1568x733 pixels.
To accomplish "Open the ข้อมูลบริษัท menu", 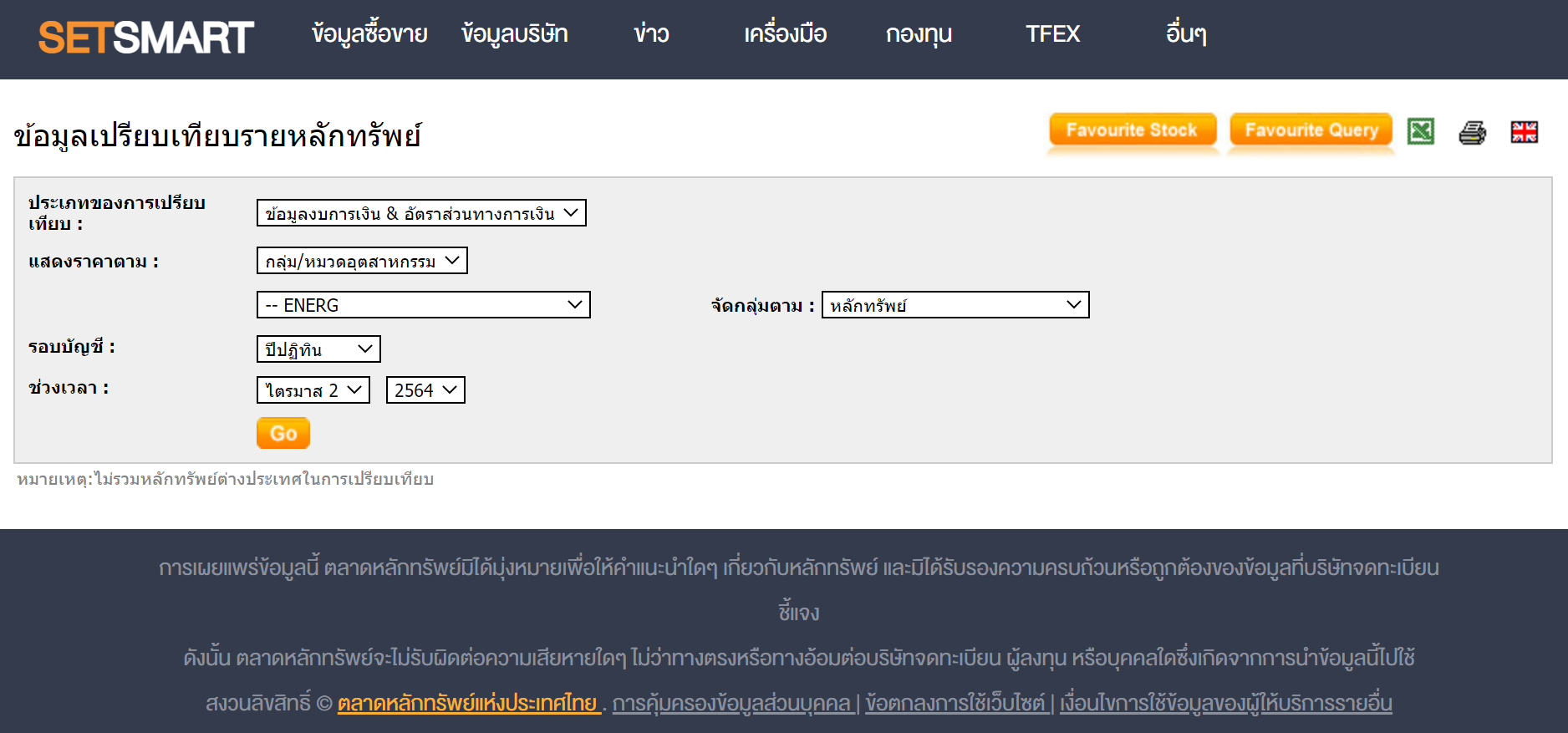I will click(x=514, y=34).
